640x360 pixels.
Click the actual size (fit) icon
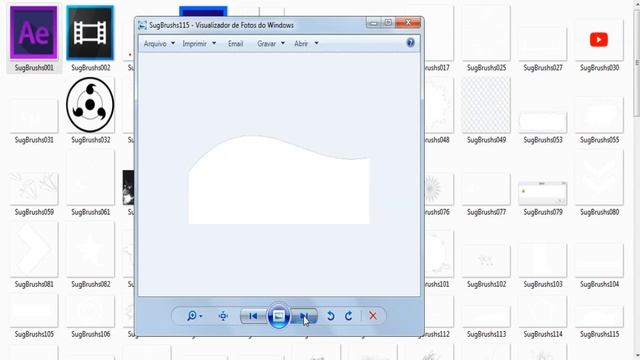point(223,316)
